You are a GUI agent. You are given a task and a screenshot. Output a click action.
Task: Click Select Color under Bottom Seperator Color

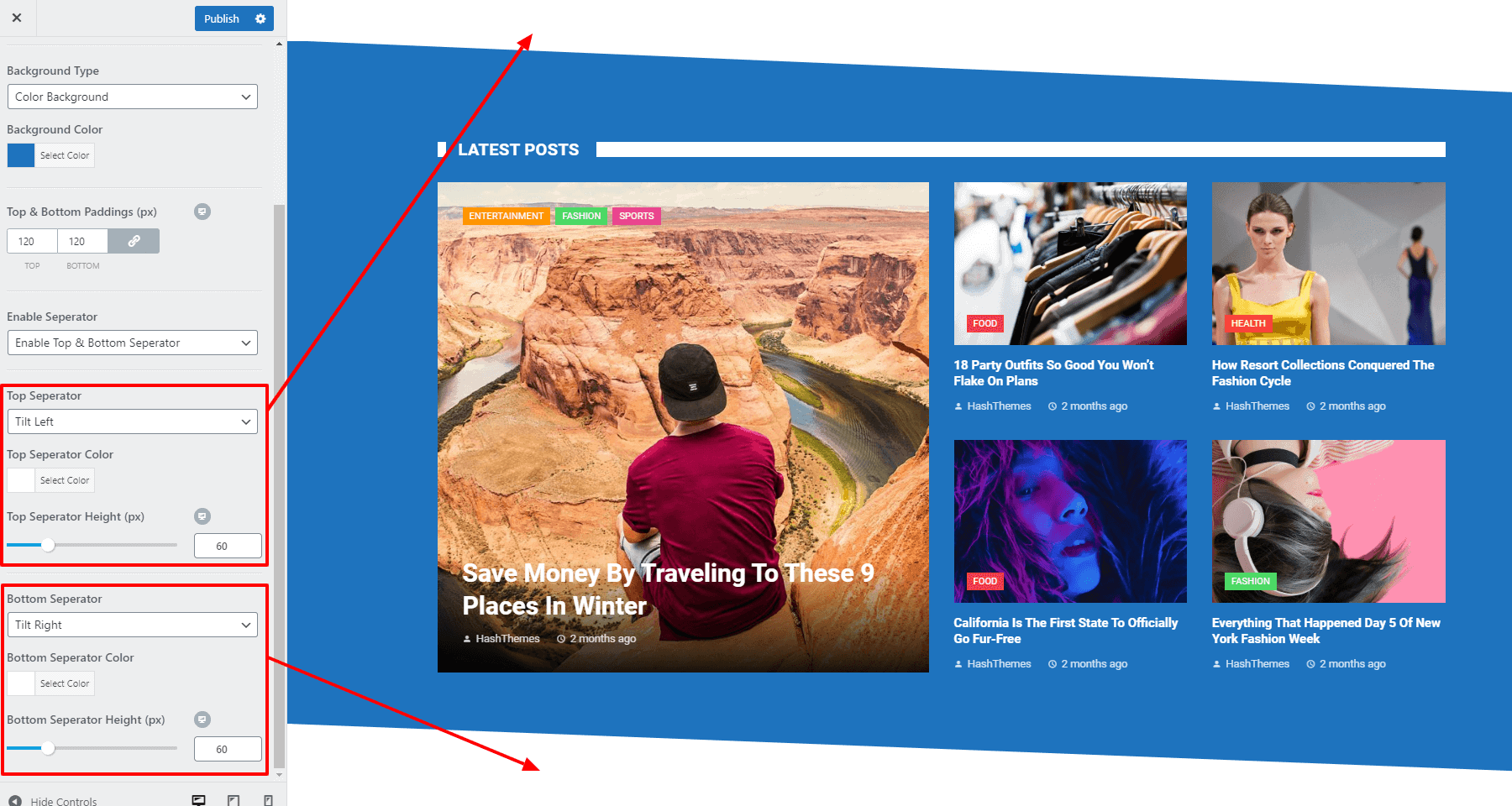[65, 683]
